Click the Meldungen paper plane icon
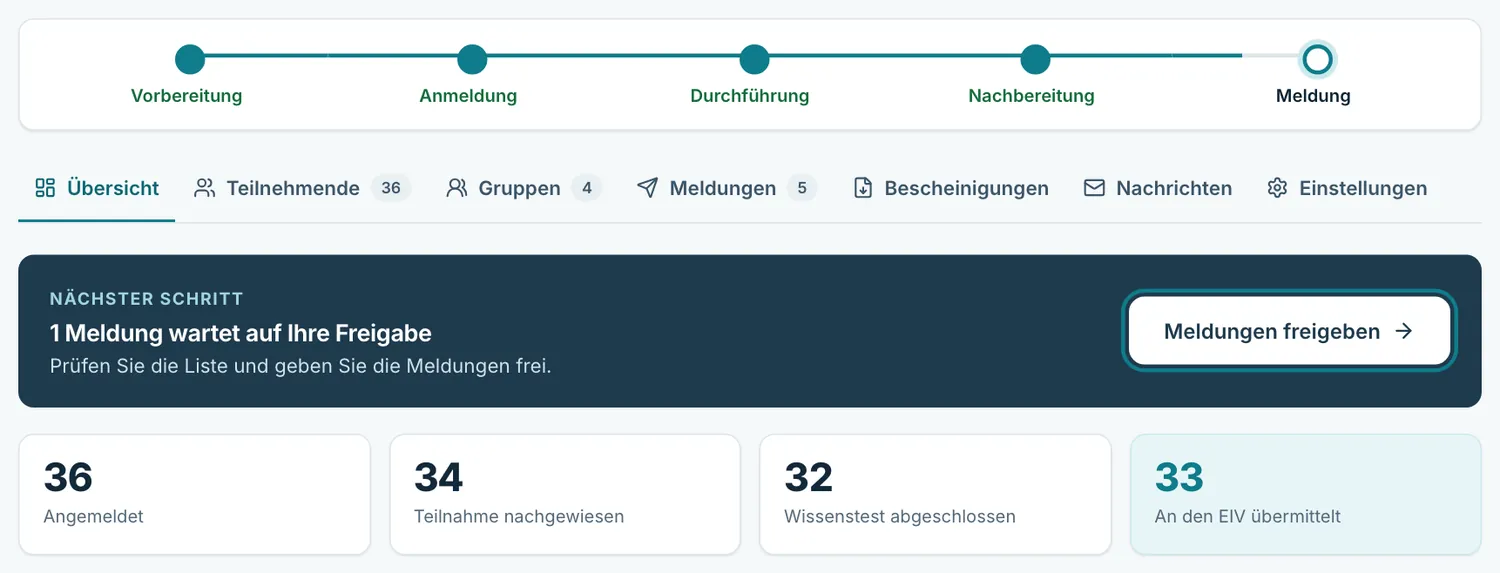 tap(648, 188)
